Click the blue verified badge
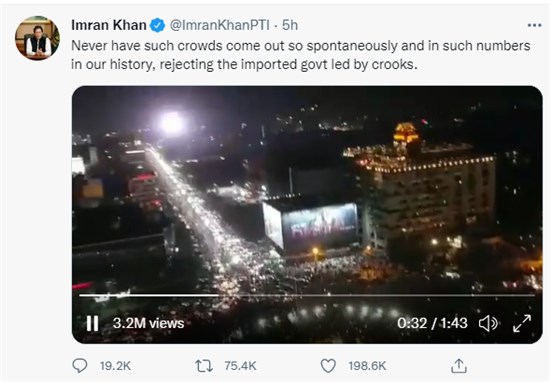Image resolution: width=550 pixels, height=382 pixels. pos(158,25)
